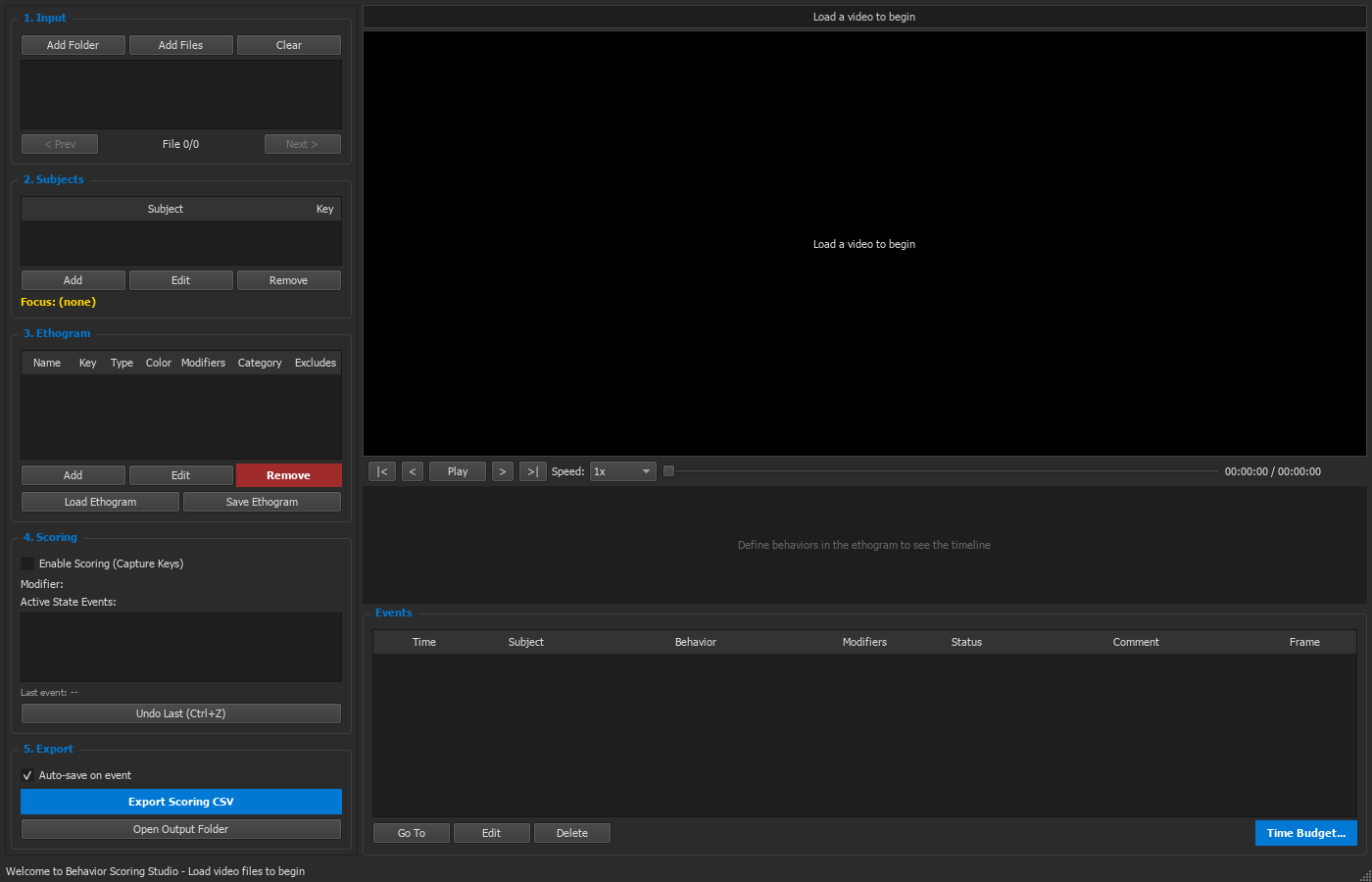Remove subject from Subjects panel
This screenshot has height=882, width=1372.
[289, 280]
